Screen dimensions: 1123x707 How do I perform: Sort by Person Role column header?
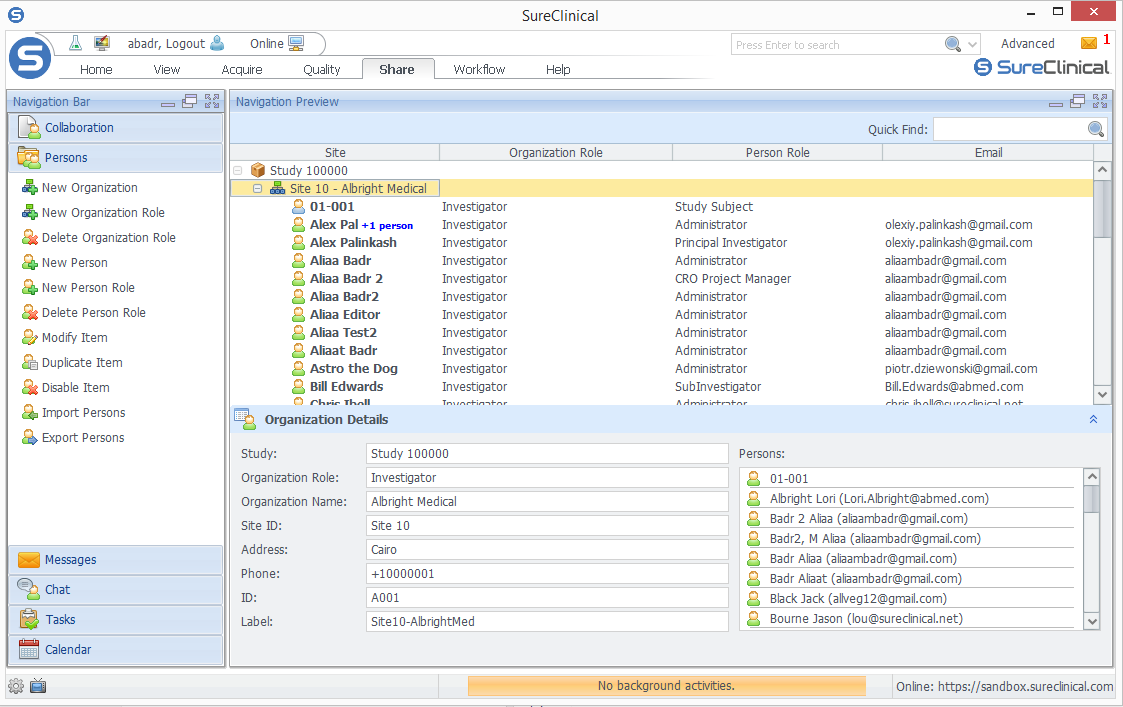[x=777, y=153]
